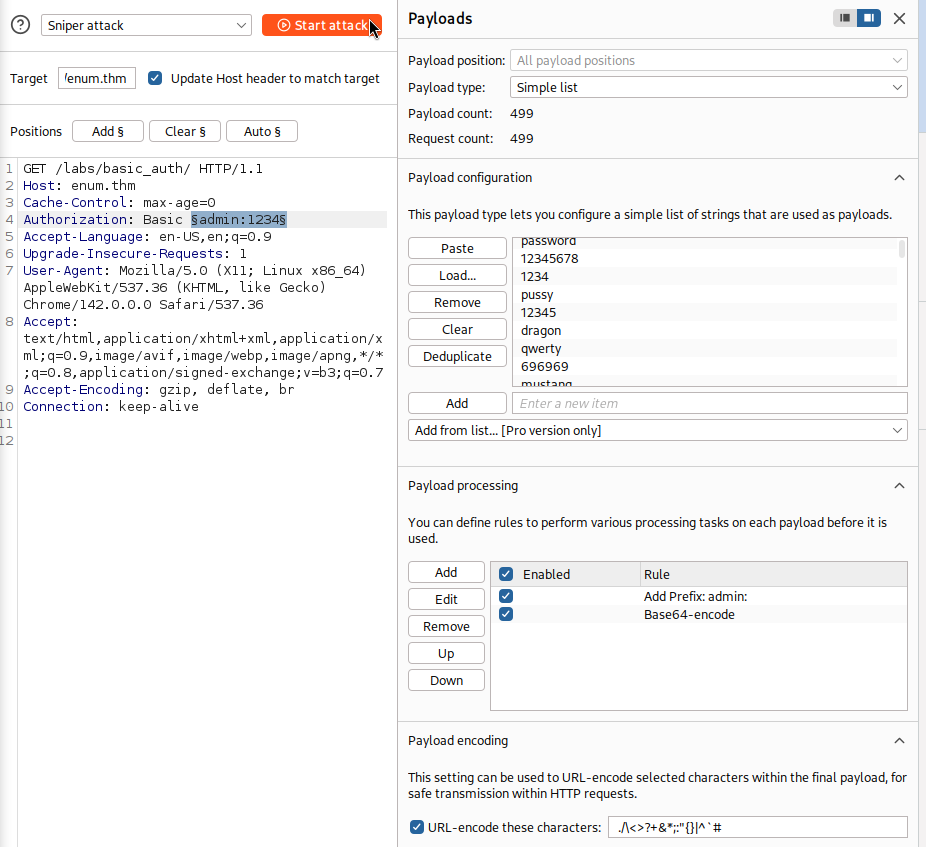Open Add from list Pro version dropdown
The height and width of the screenshot is (847, 926).
pyautogui.click(x=657, y=430)
